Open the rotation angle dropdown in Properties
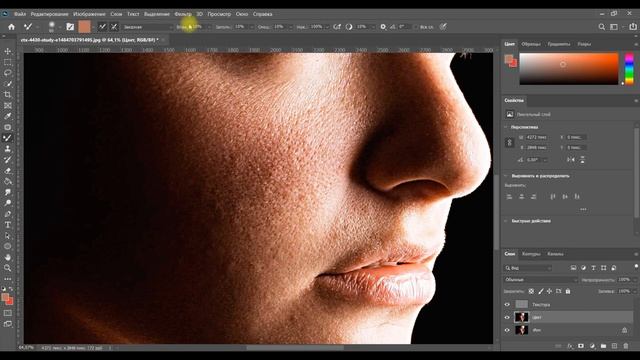640x360 pixels. (x=545, y=160)
